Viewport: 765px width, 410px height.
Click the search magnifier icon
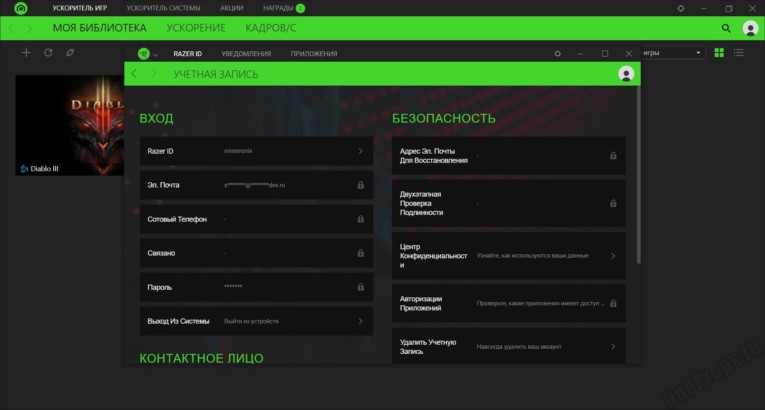coord(726,28)
